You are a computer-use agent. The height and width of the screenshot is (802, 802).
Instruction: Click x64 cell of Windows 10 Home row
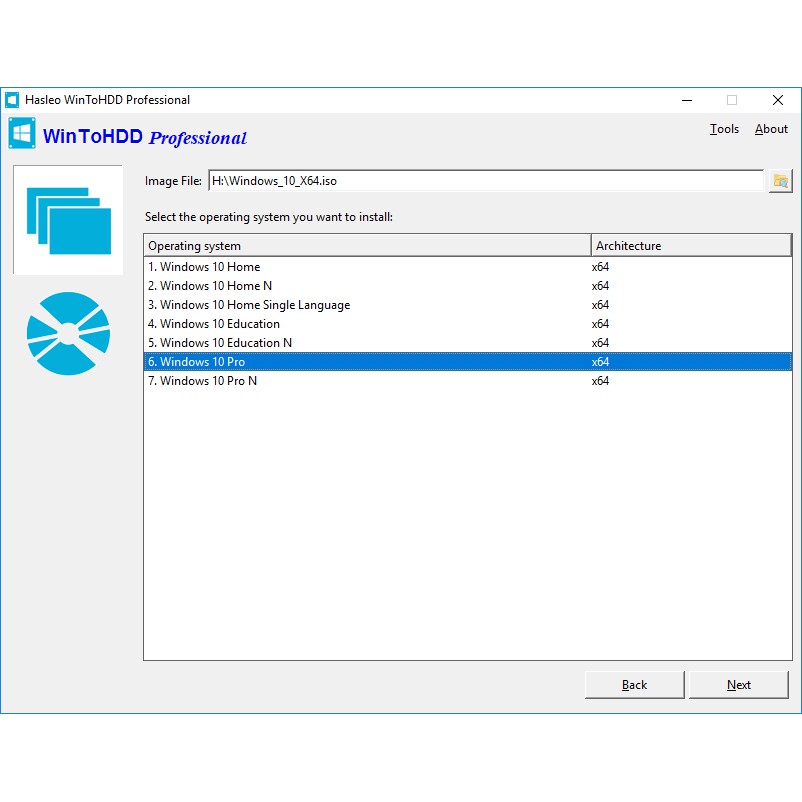(x=600, y=267)
